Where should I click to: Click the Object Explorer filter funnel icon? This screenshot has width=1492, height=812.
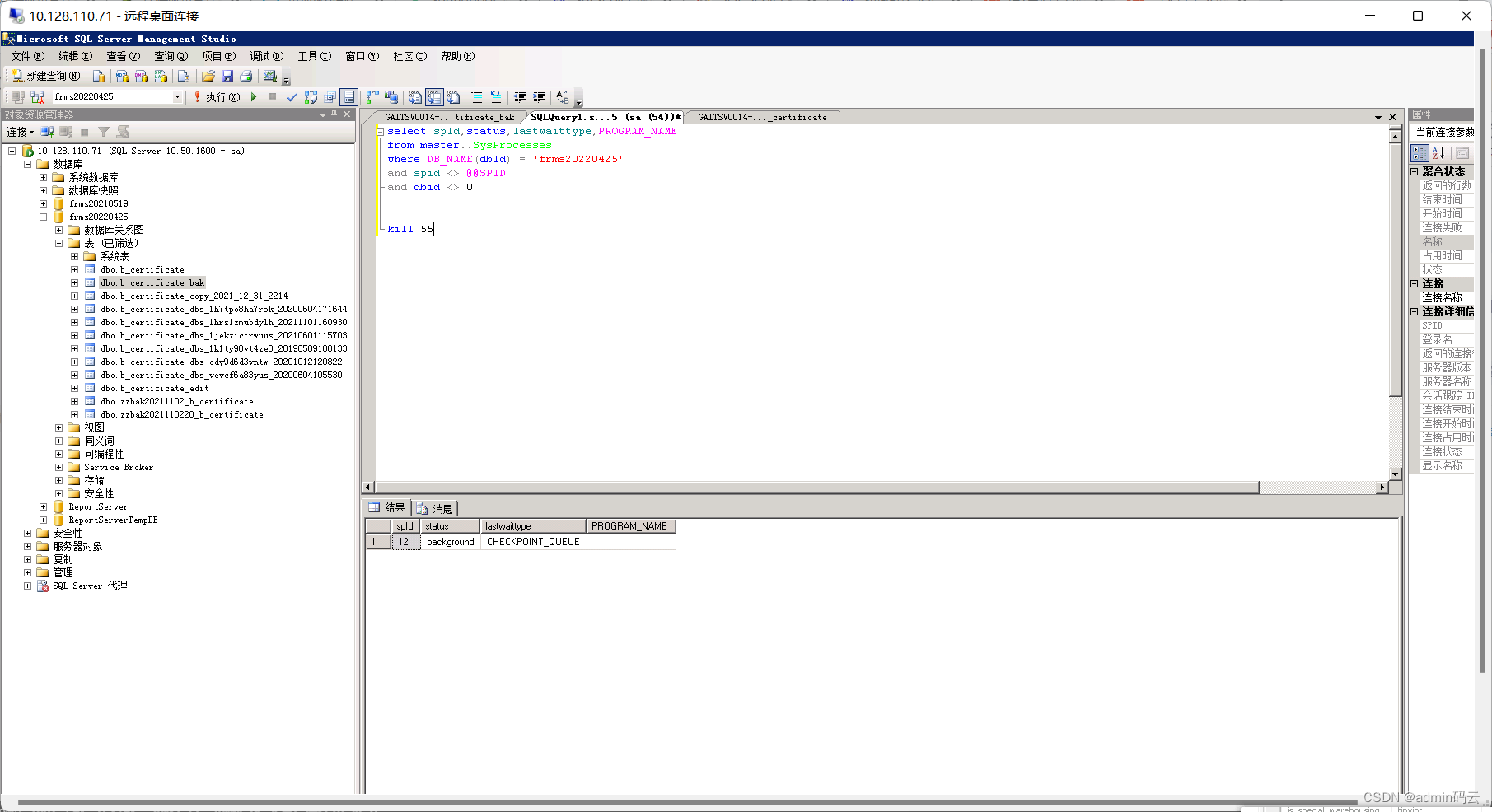click(104, 132)
